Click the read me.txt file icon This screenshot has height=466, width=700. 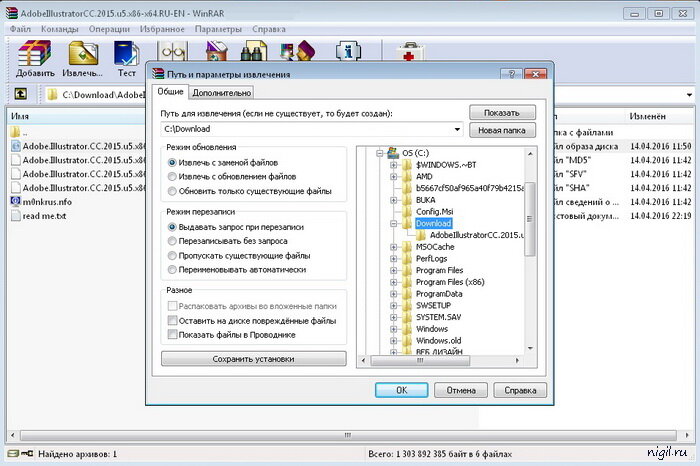pos(16,216)
